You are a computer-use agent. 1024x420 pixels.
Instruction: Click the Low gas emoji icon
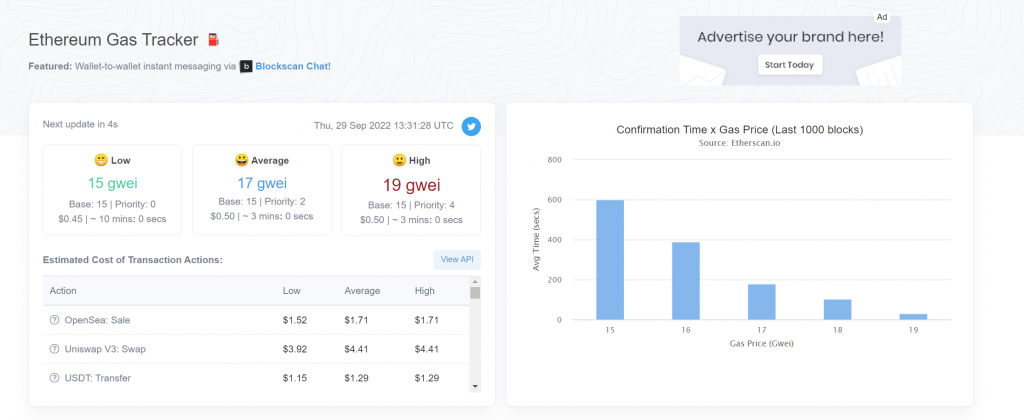click(x=101, y=160)
